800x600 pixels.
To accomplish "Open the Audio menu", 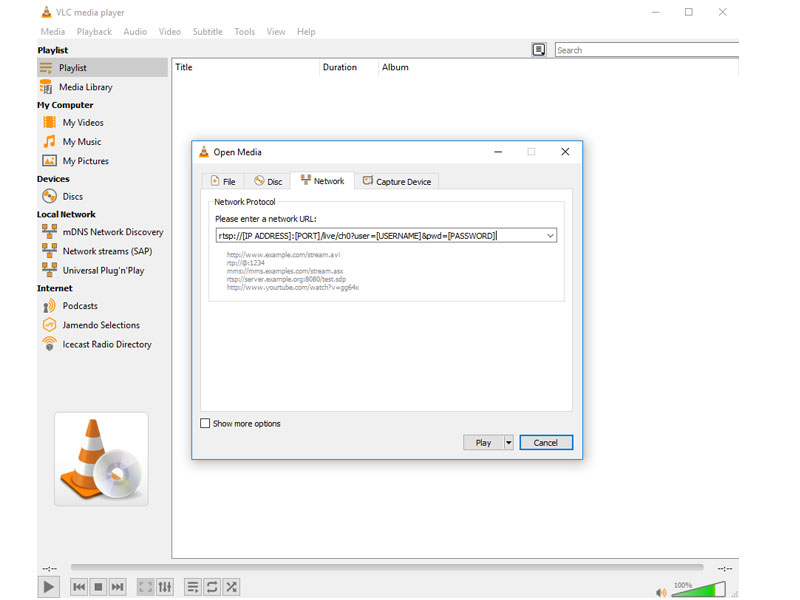I will (135, 32).
